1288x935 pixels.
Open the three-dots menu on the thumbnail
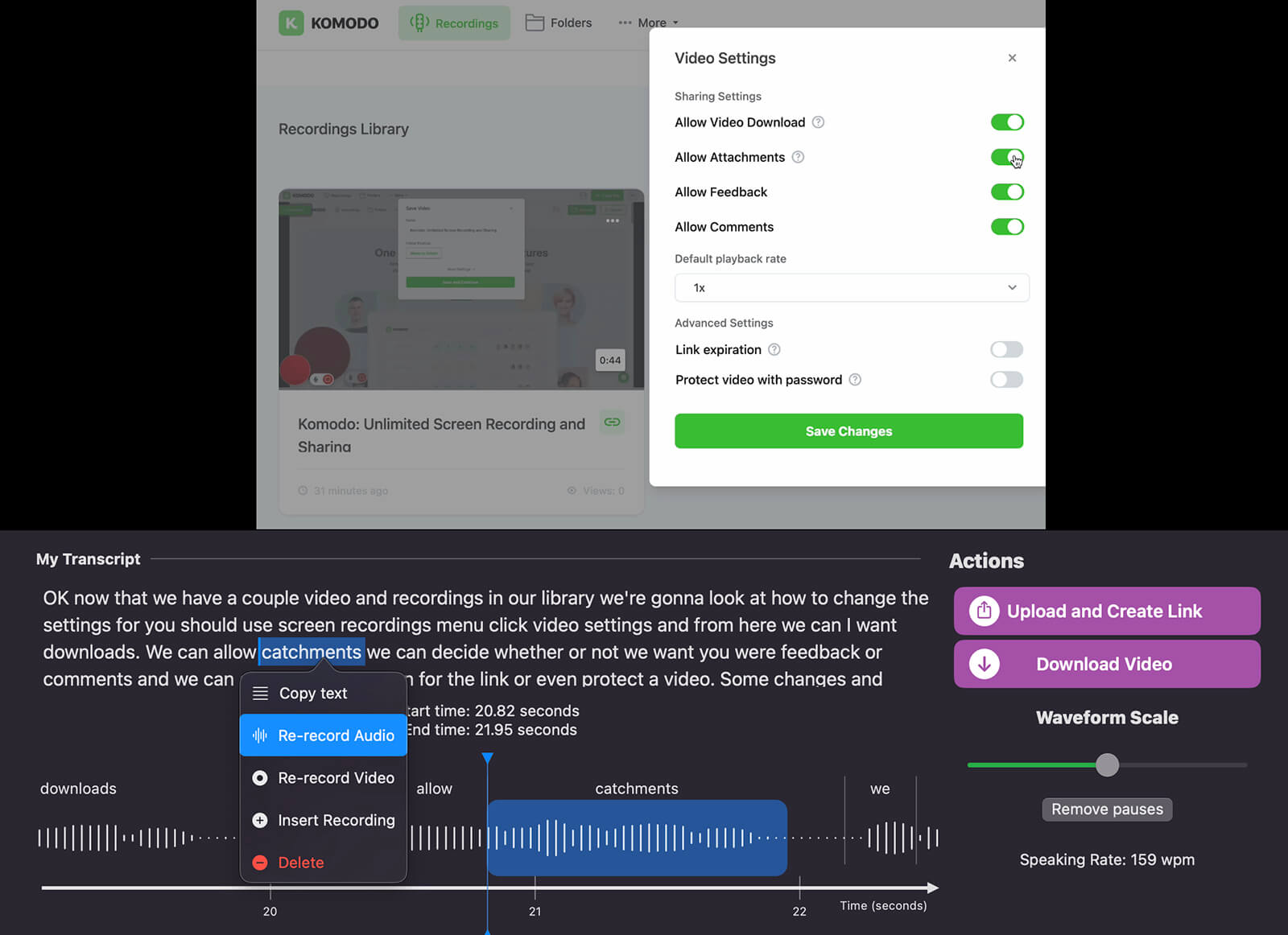[613, 220]
